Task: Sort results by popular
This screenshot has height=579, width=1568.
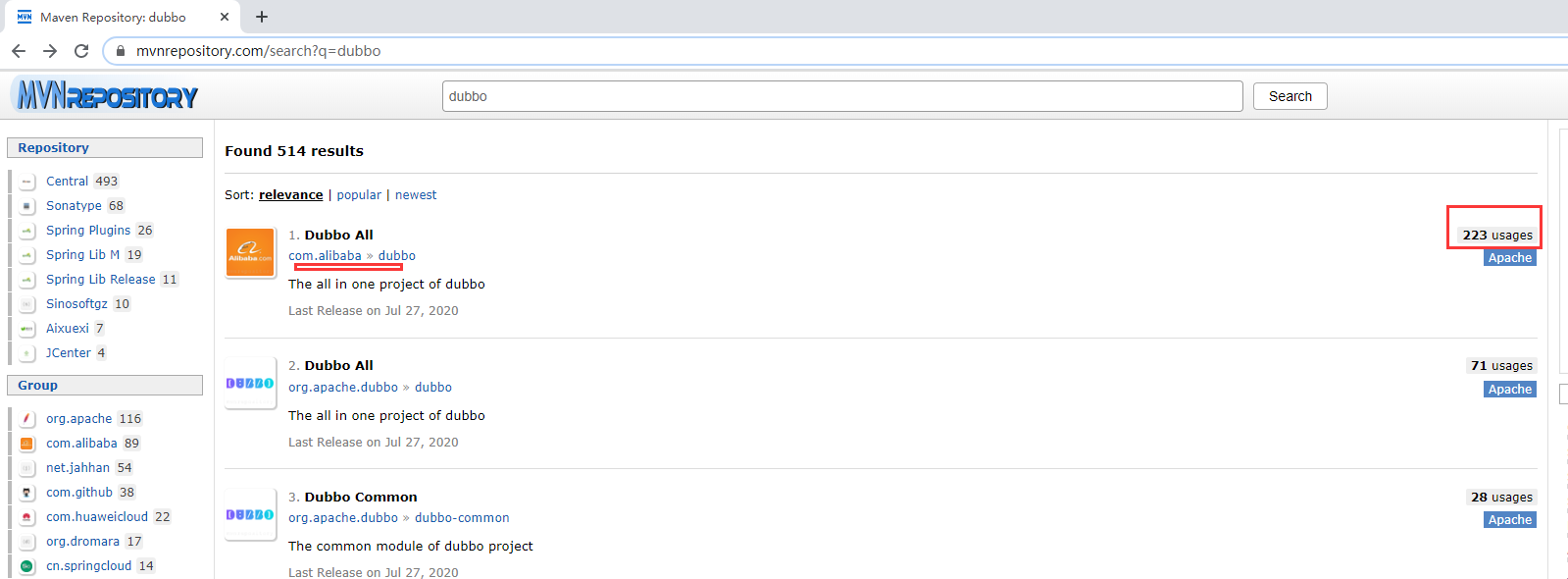Action: click(359, 195)
